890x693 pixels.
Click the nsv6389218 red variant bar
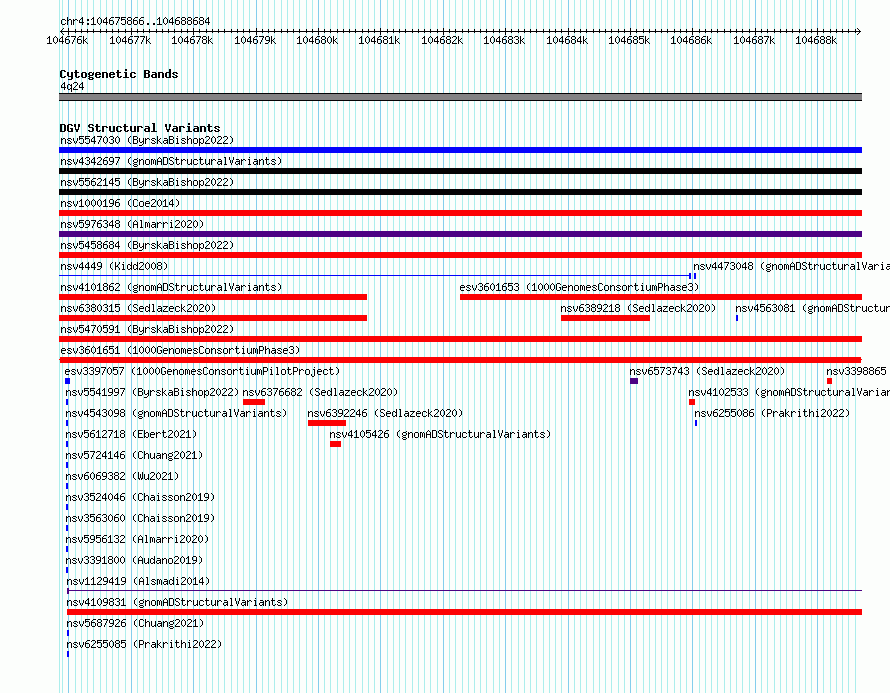pyautogui.click(x=605, y=318)
